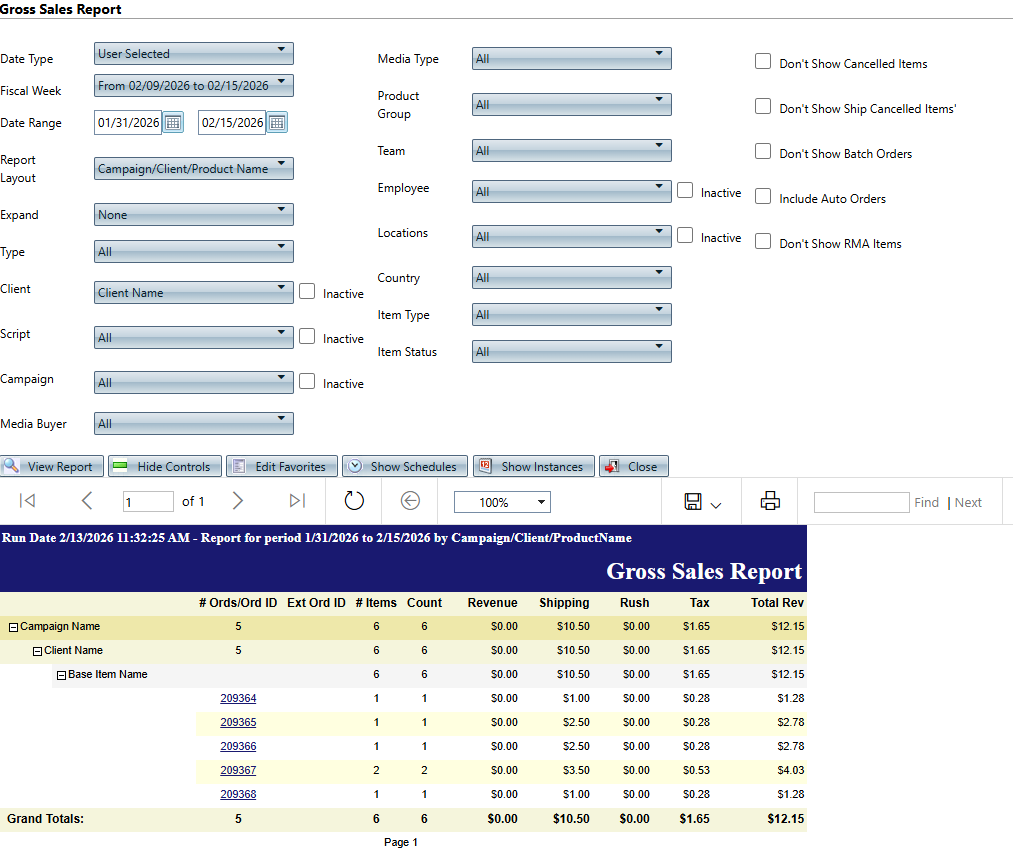Open the save/export report menu
This screenshot has height=857, width=1013.
pyautogui.click(x=702, y=502)
